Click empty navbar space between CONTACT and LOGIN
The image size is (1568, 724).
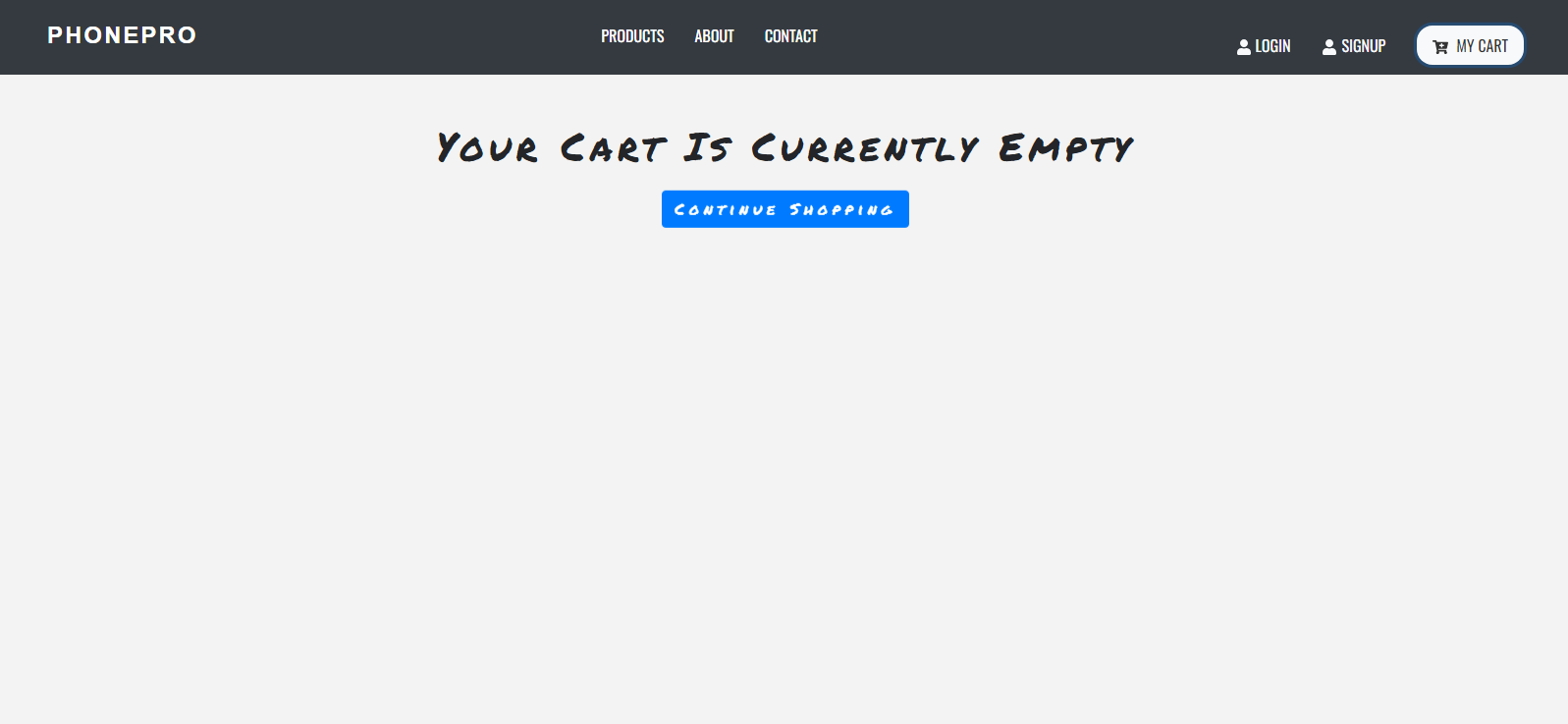point(1026,36)
